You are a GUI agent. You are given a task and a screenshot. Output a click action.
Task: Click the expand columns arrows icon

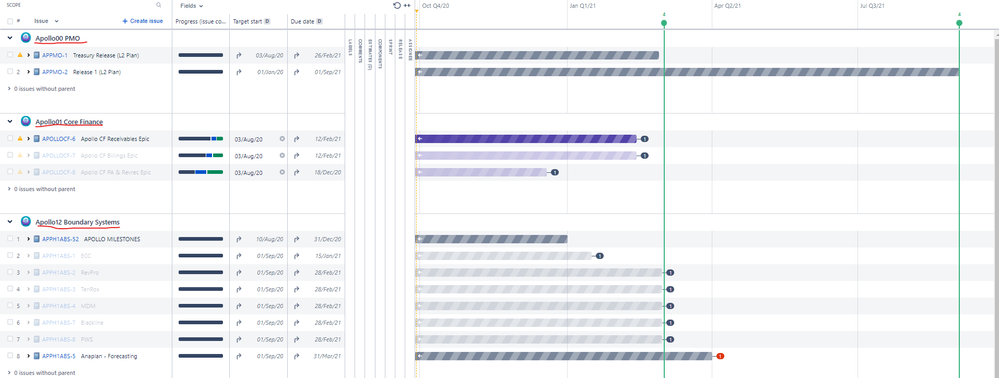(x=407, y=5)
